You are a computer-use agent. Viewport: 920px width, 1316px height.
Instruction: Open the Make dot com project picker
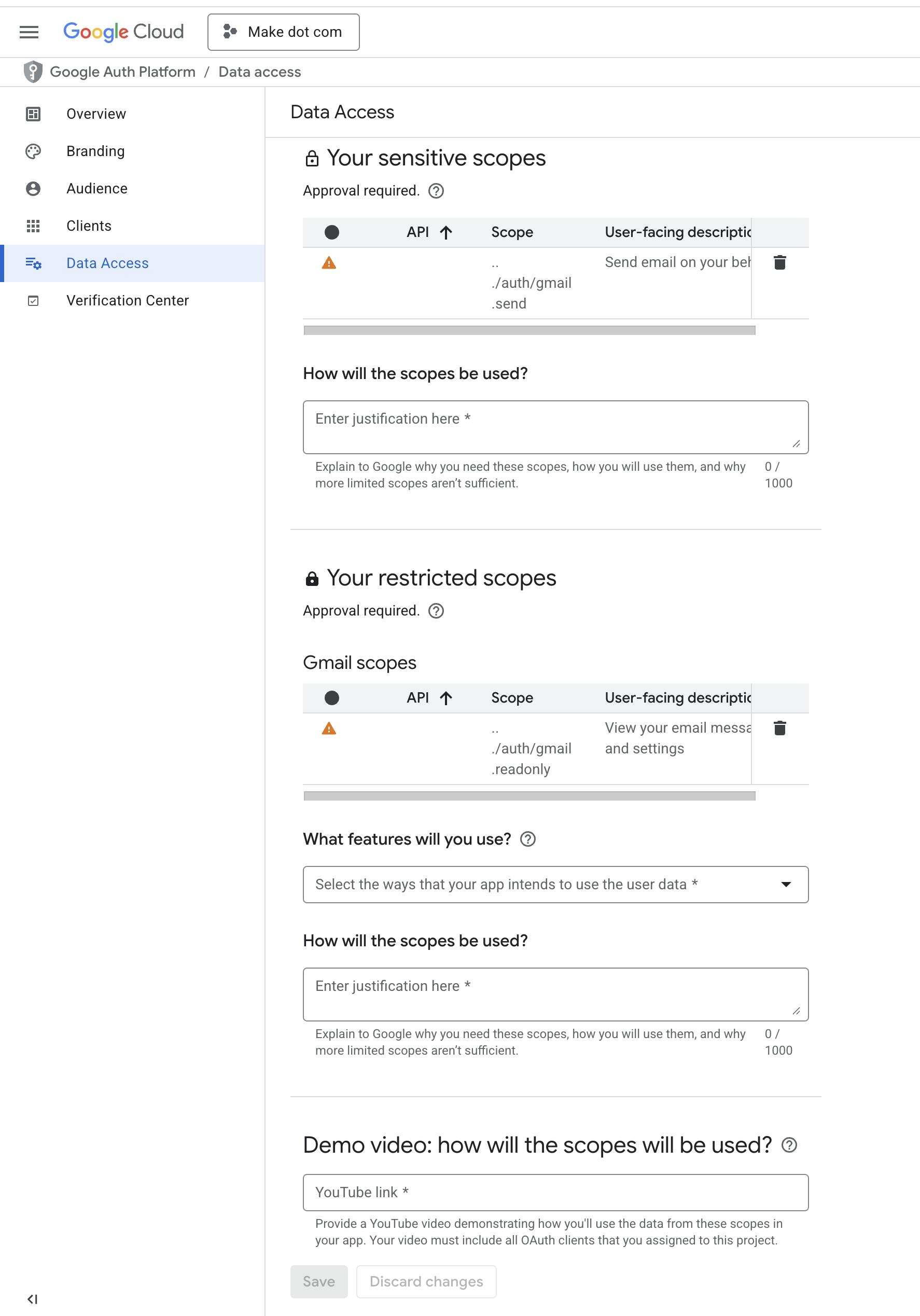(284, 32)
